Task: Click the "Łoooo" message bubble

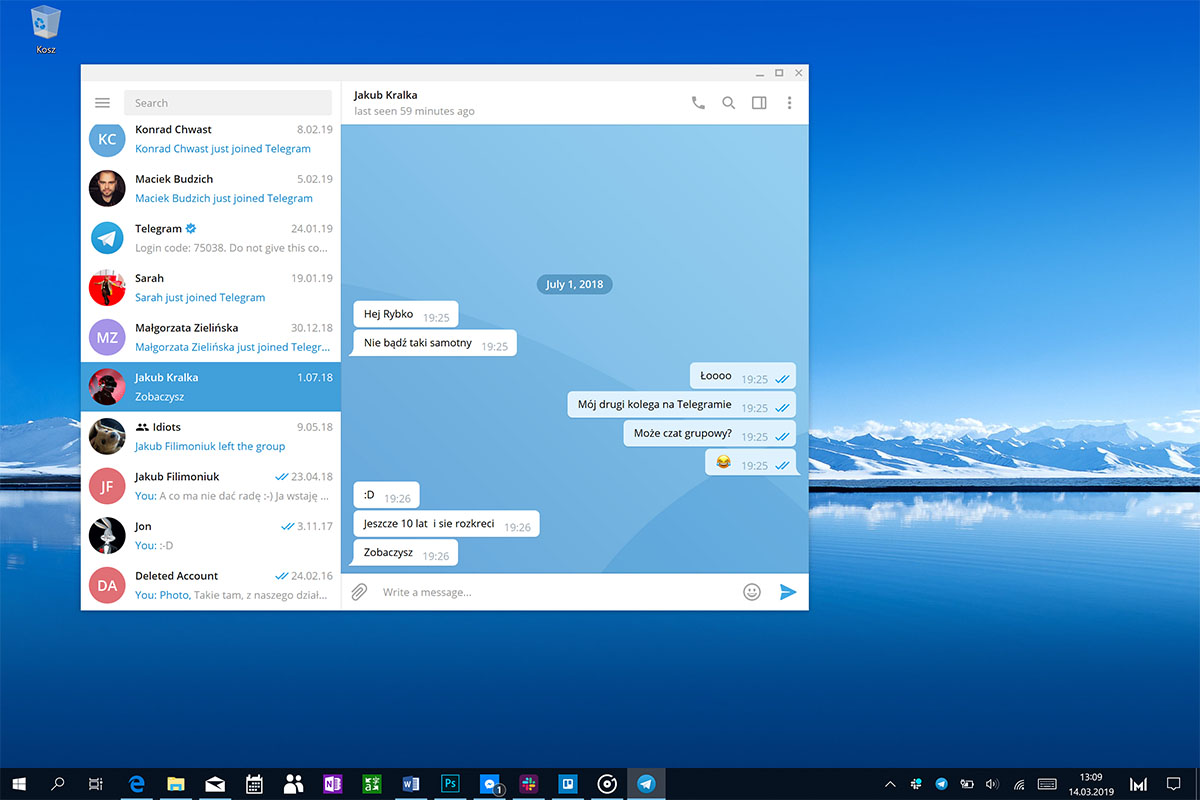Action: [x=743, y=376]
